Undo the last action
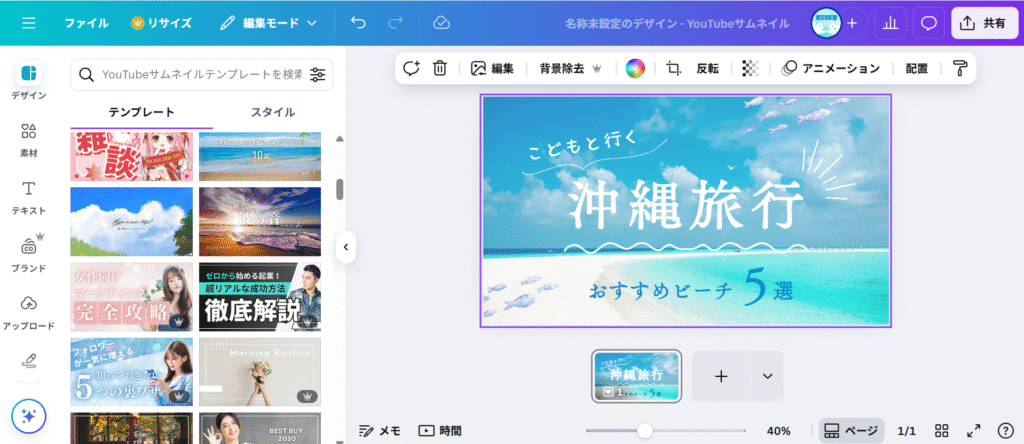1024x444 pixels. coord(358,22)
